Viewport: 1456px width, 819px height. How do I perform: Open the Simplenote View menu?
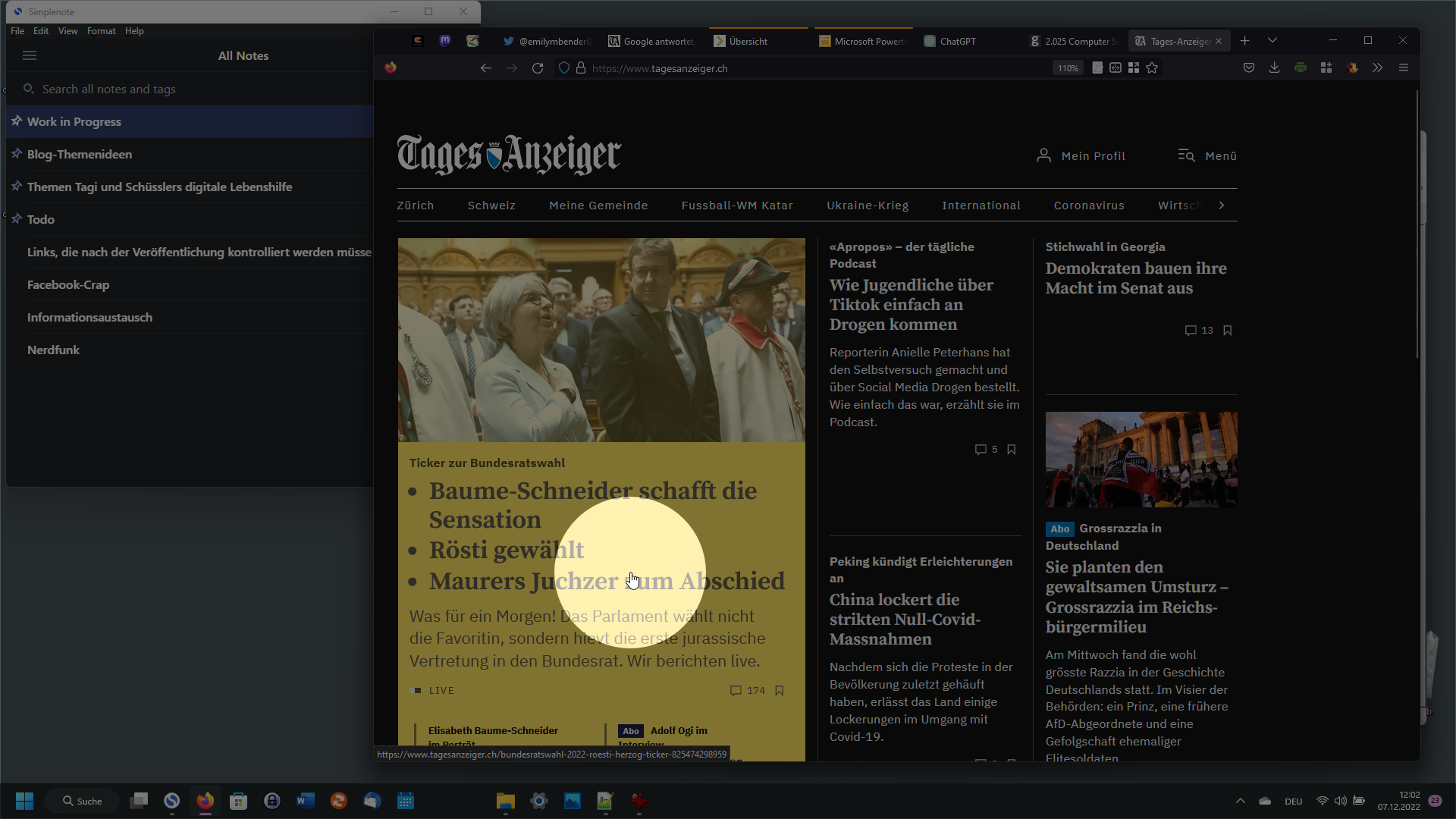pos(68,31)
